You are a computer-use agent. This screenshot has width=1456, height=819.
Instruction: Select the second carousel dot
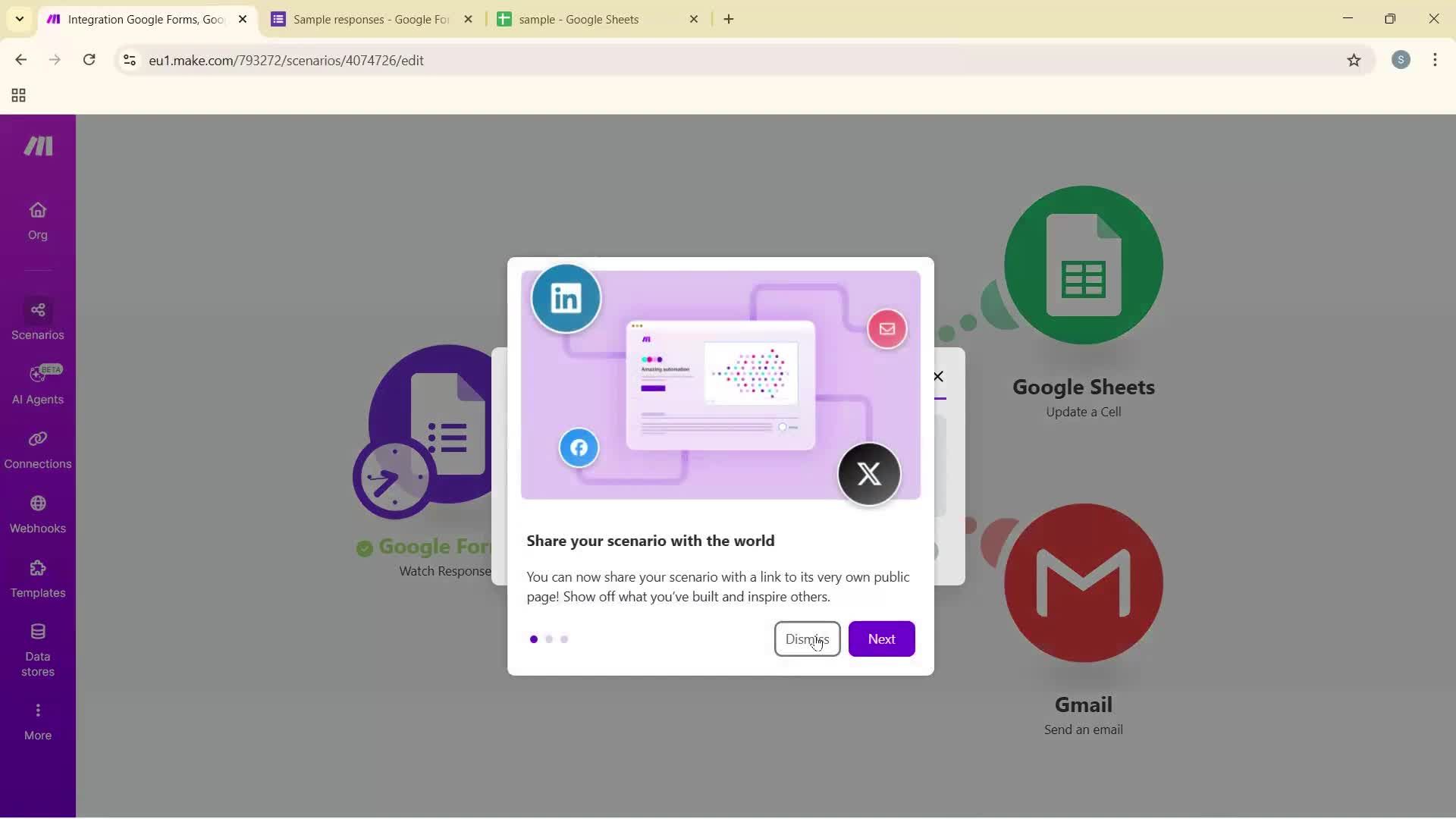click(548, 639)
